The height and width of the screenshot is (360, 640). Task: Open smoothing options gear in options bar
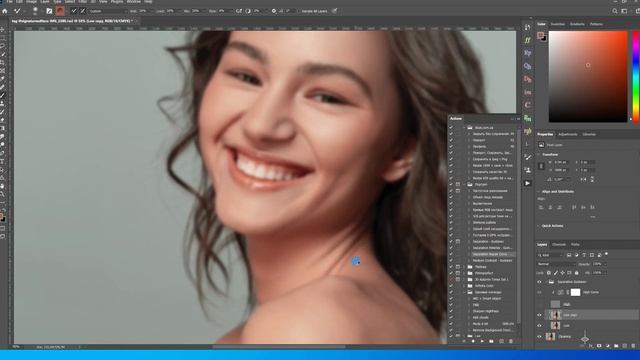pos(273,11)
